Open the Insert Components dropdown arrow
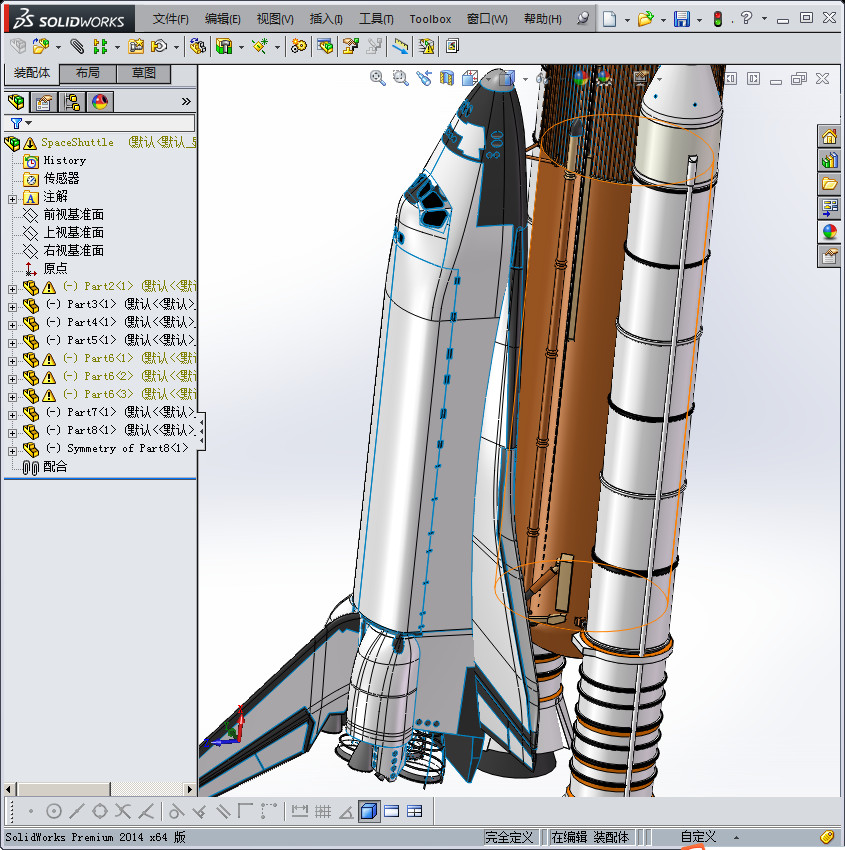This screenshot has width=845, height=850. 58,48
